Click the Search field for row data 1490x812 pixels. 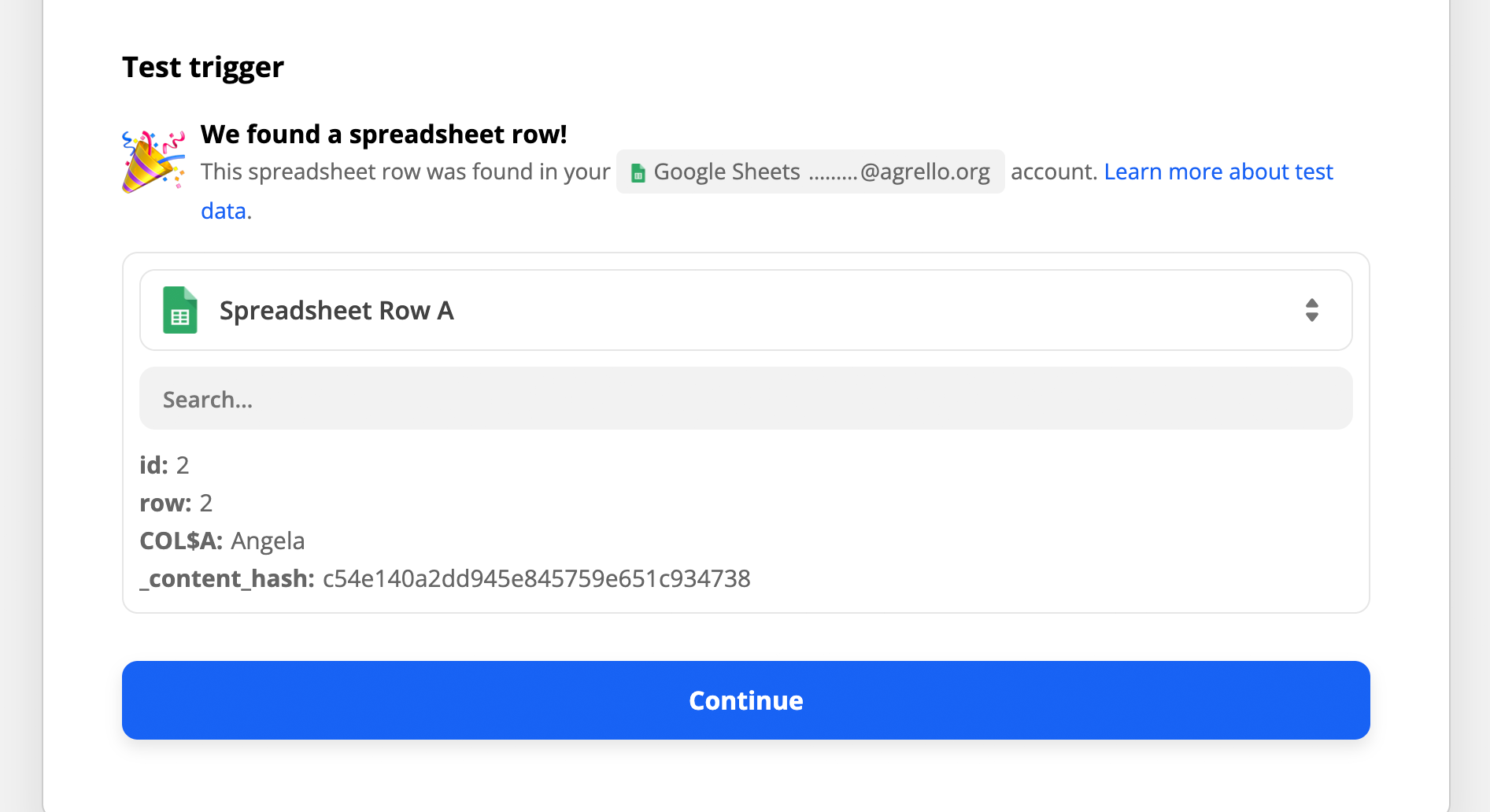pos(745,398)
